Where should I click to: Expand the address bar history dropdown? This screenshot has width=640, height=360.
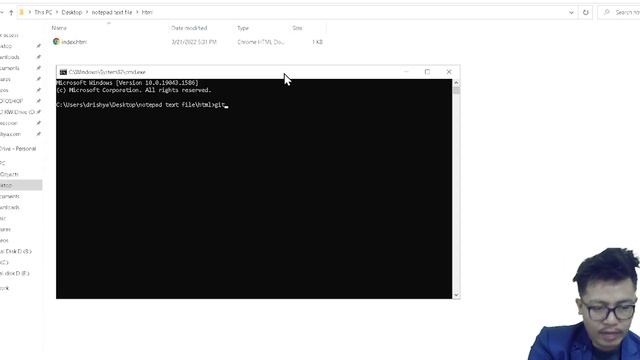(571, 12)
